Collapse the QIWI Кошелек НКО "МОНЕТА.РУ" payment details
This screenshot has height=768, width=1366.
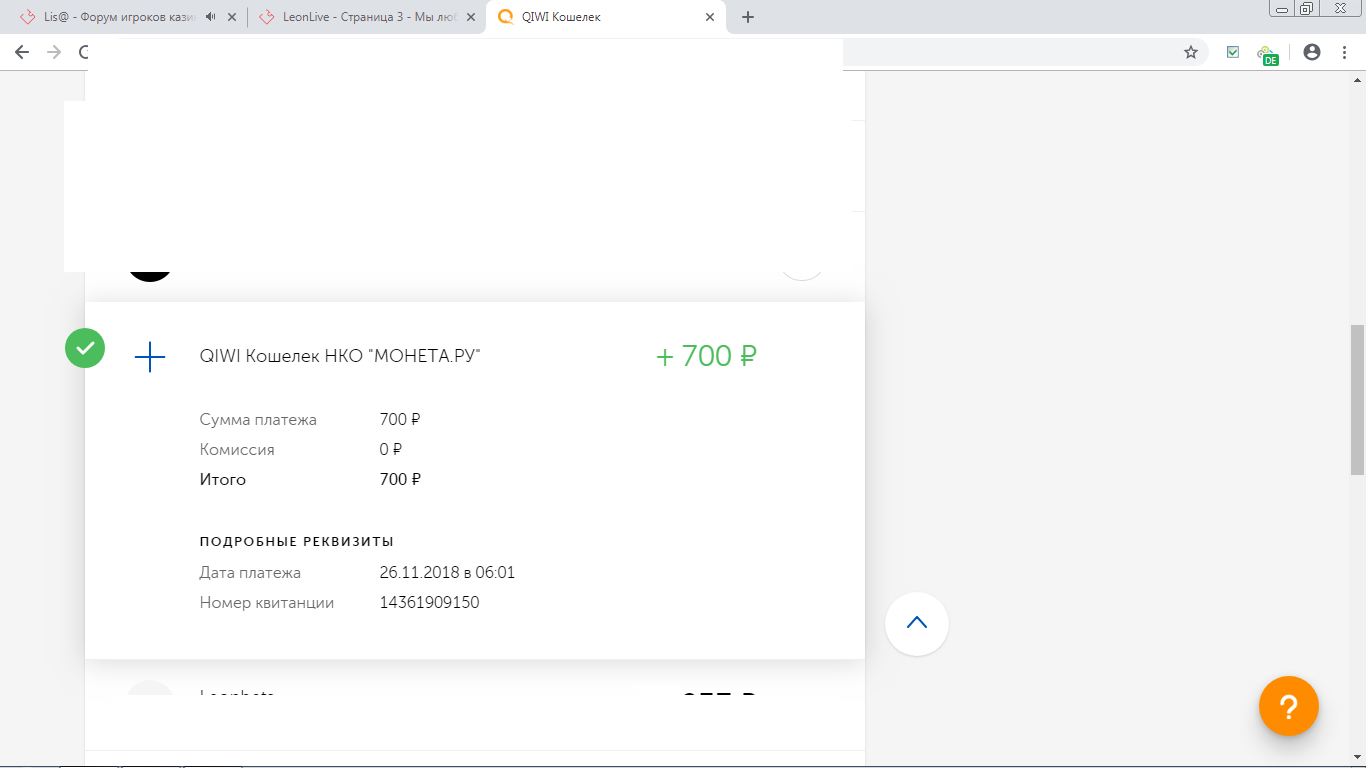click(340, 356)
